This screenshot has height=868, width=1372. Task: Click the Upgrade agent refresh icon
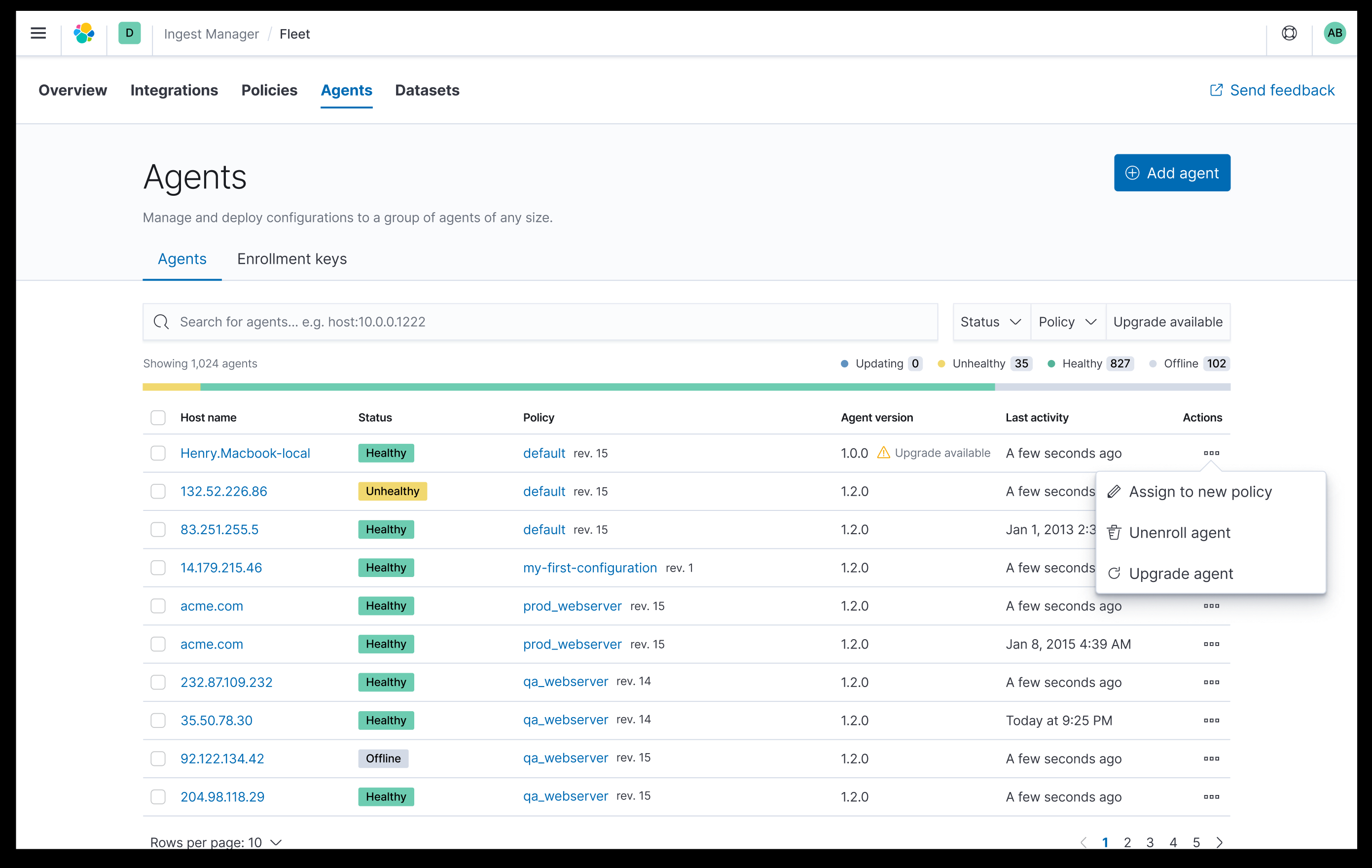pyautogui.click(x=1114, y=574)
